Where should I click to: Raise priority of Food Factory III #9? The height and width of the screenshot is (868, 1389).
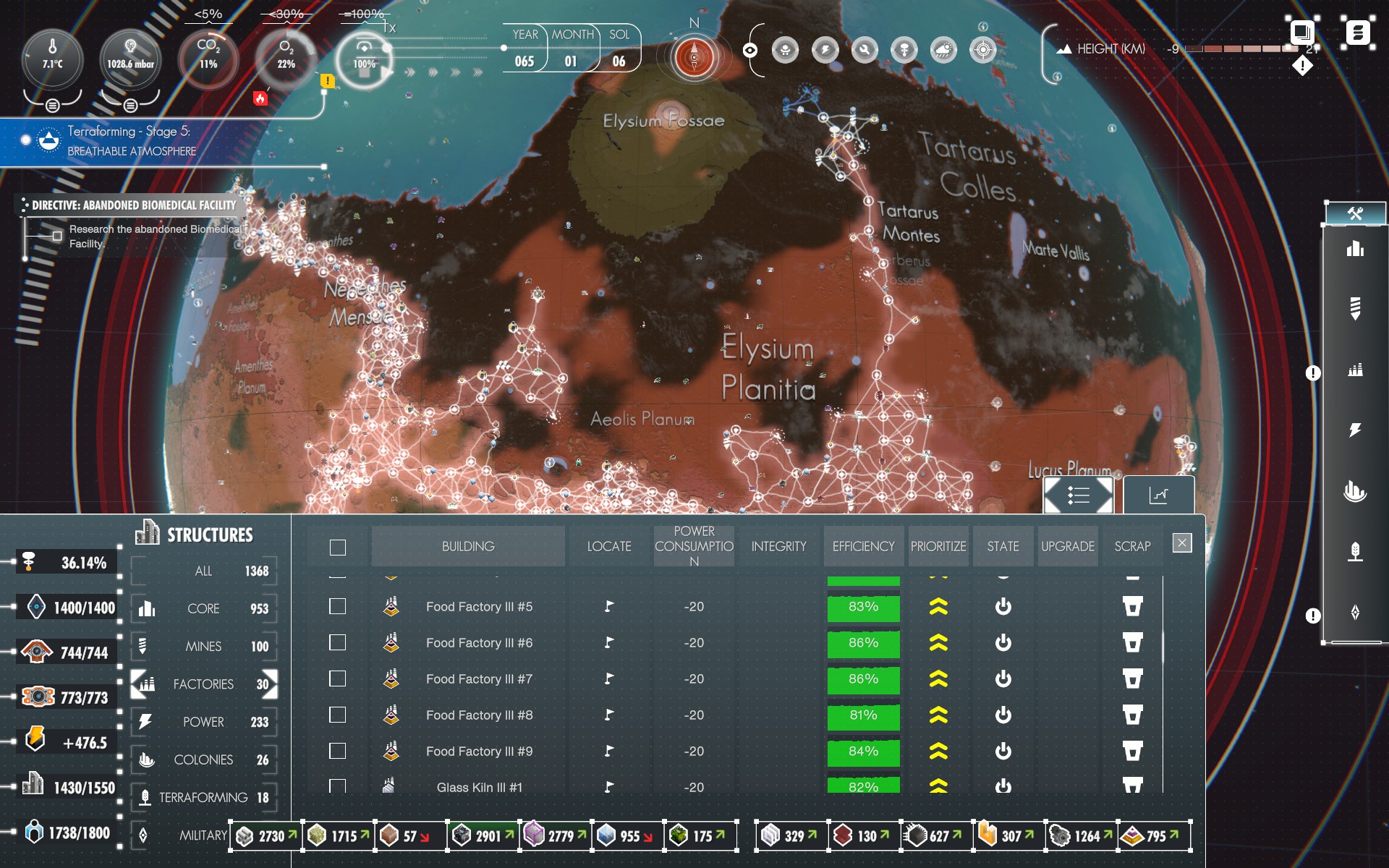point(938,751)
